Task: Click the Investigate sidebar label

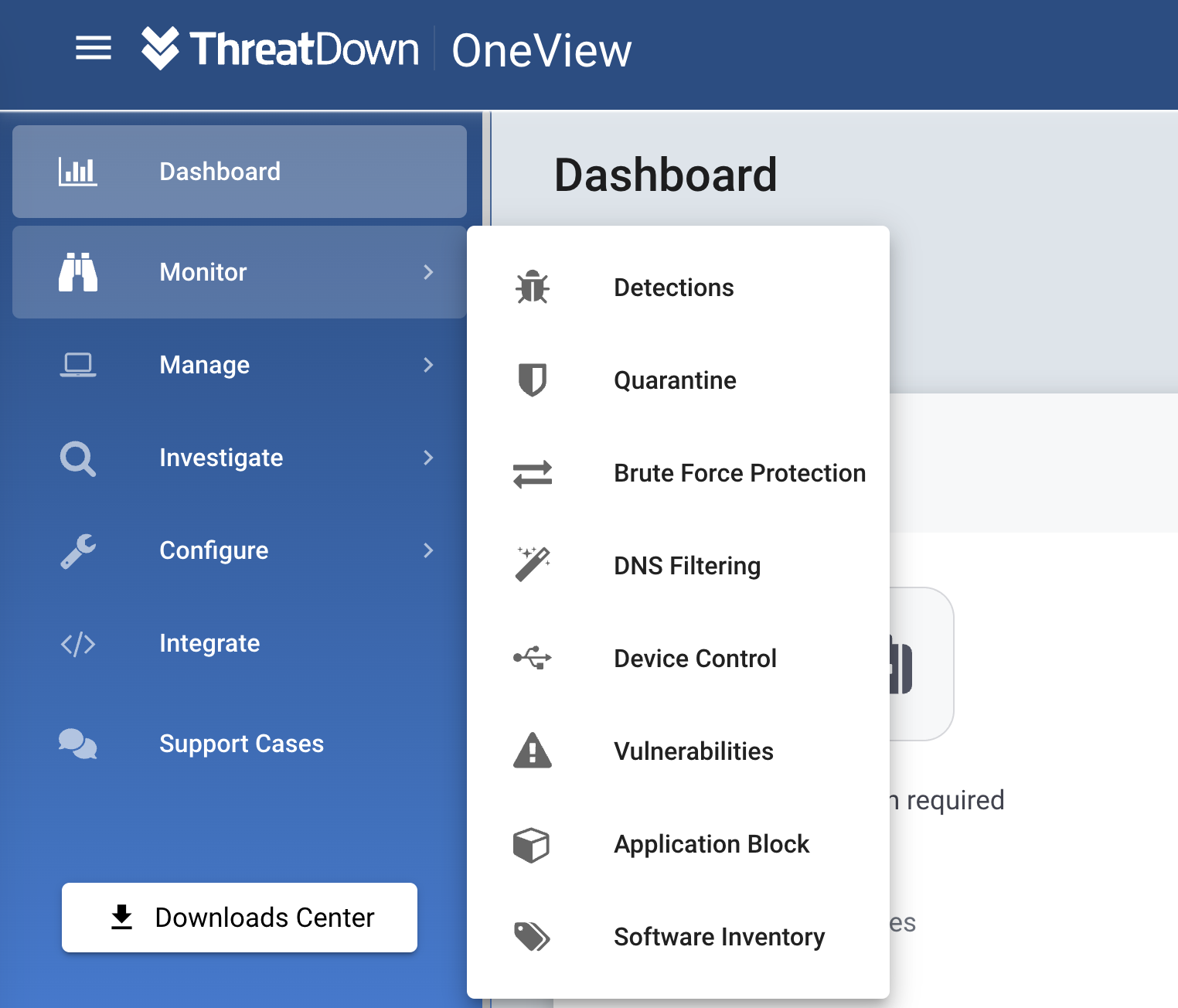Action: 221,458
